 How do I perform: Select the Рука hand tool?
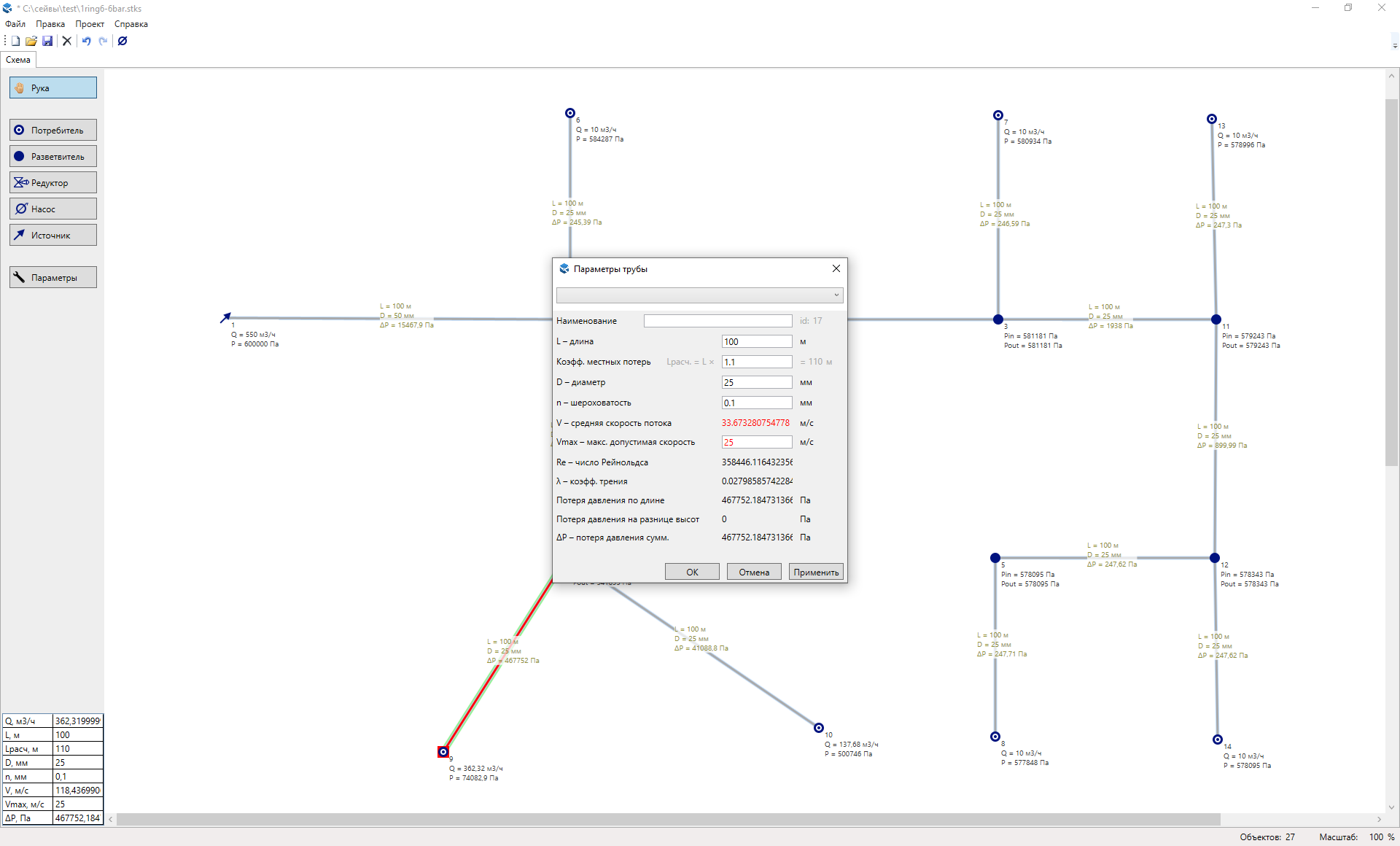coord(52,88)
